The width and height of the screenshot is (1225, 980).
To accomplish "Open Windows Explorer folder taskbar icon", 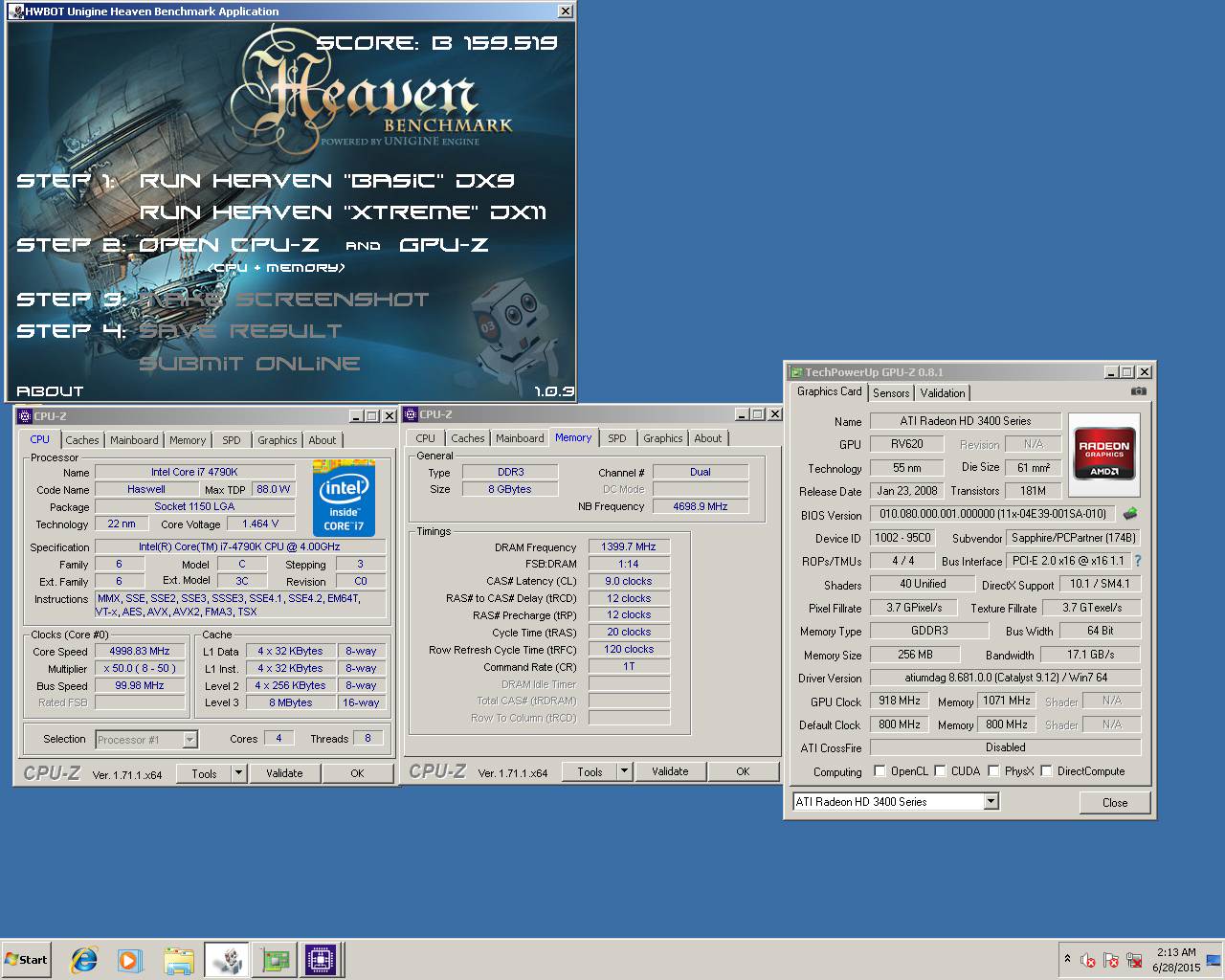I will (x=178, y=960).
